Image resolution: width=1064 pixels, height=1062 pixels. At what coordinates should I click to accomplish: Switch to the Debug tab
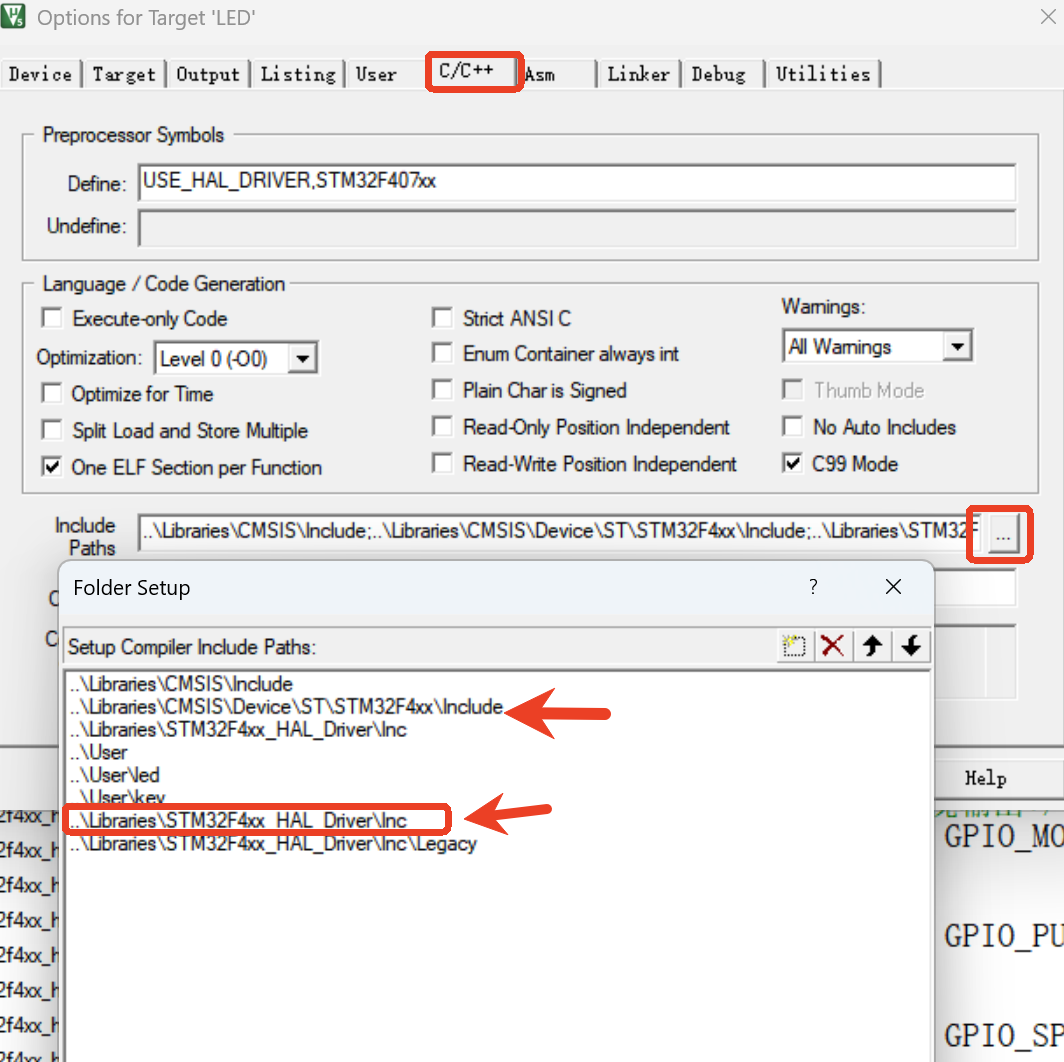tap(720, 73)
